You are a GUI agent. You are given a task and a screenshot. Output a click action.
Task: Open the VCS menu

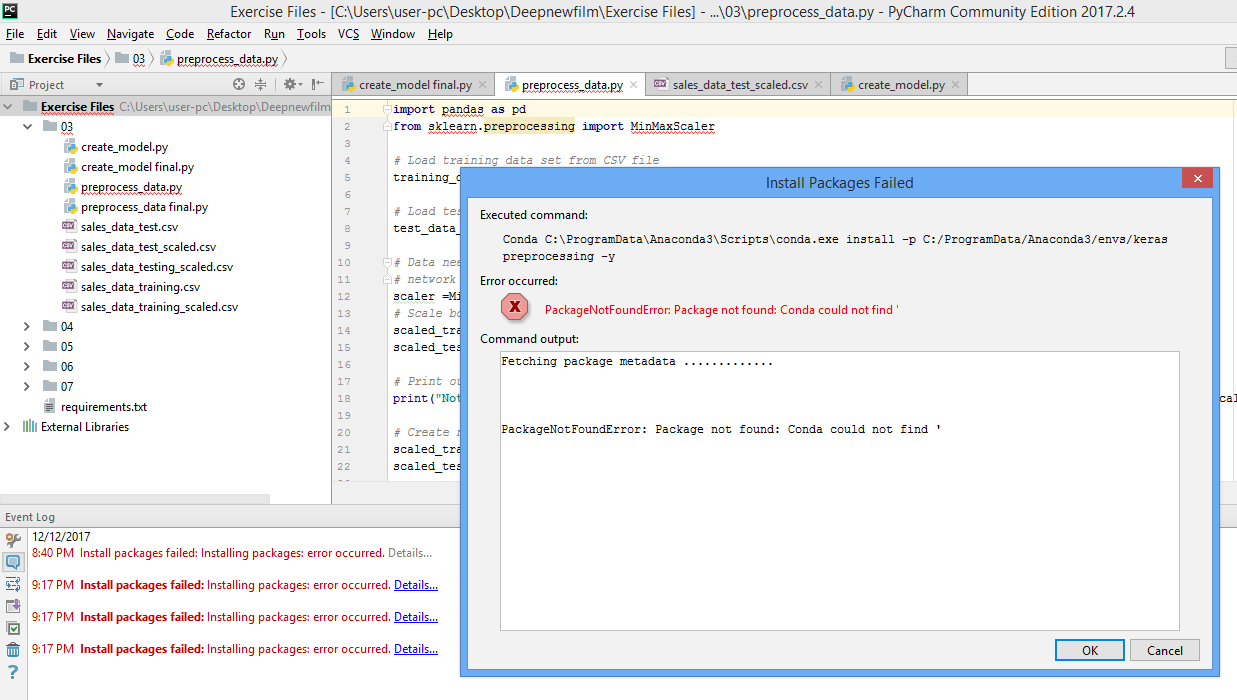tap(348, 34)
